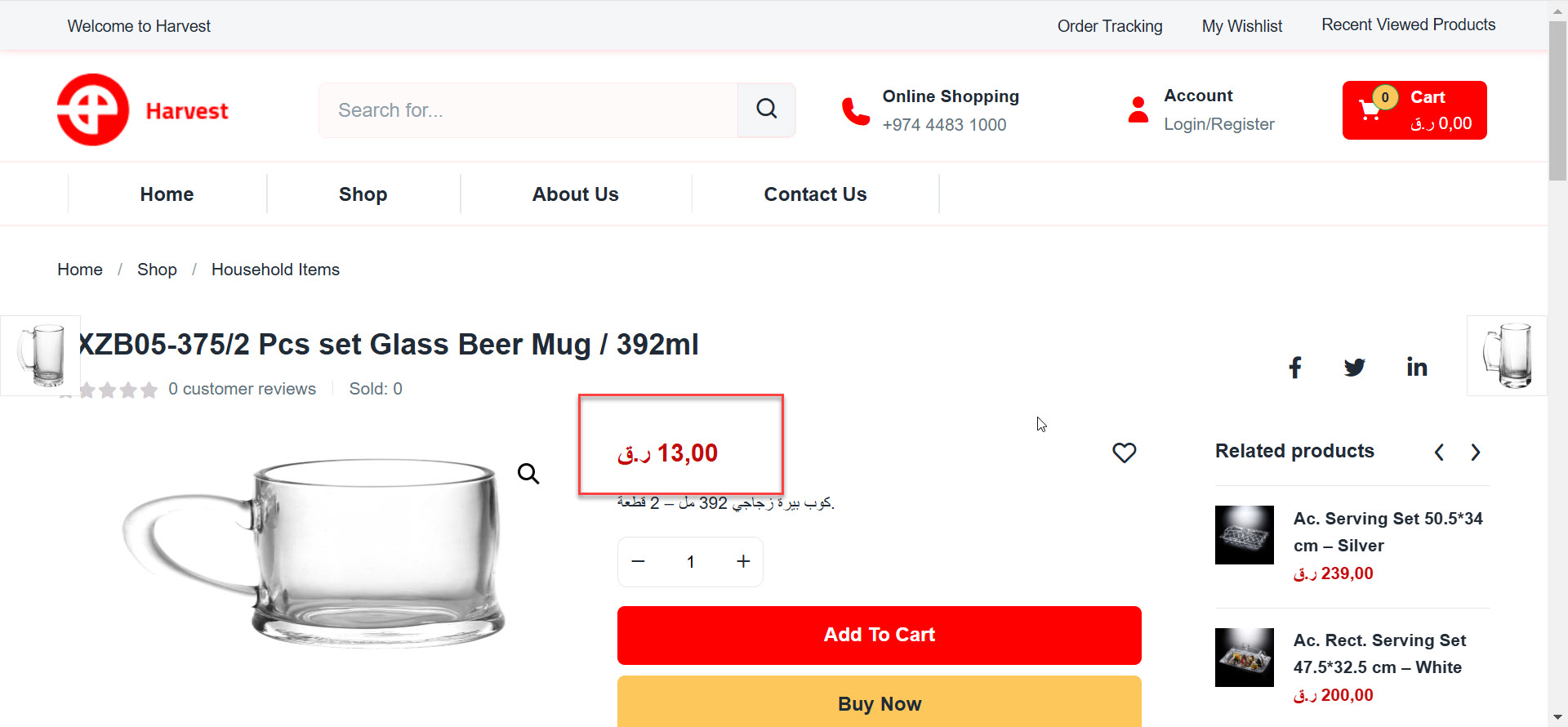Zoom product image with magnifier icon
The width and height of the screenshot is (1568, 727).
(x=528, y=473)
